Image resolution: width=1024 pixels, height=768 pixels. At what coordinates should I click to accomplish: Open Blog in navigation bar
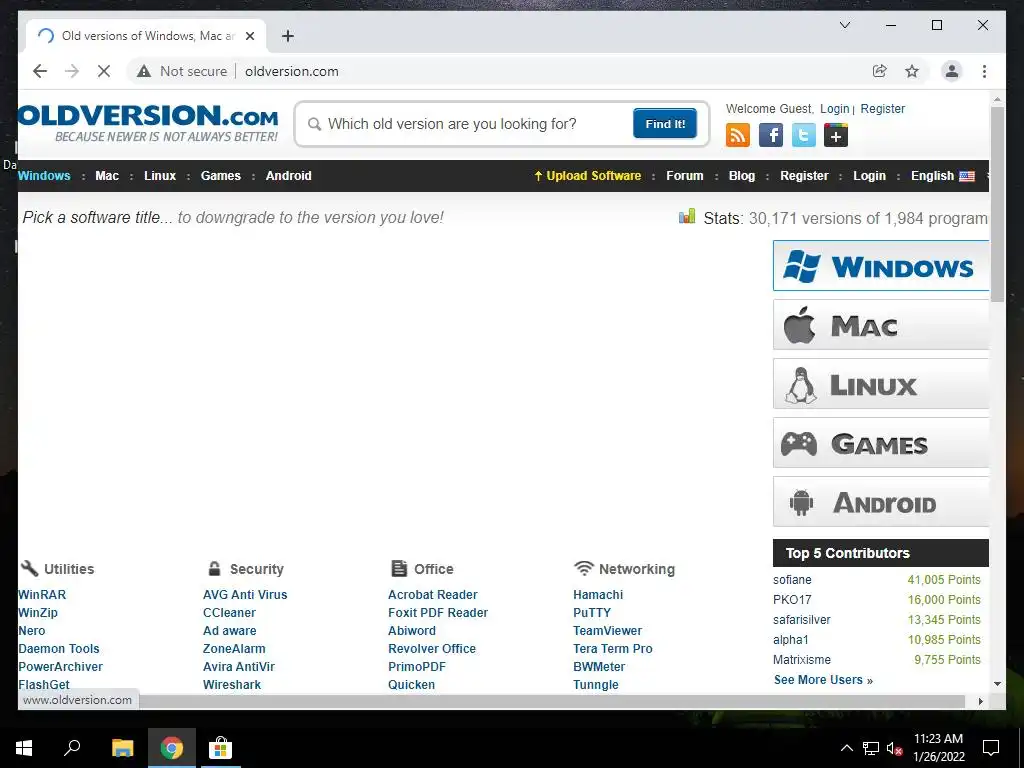click(742, 176)
